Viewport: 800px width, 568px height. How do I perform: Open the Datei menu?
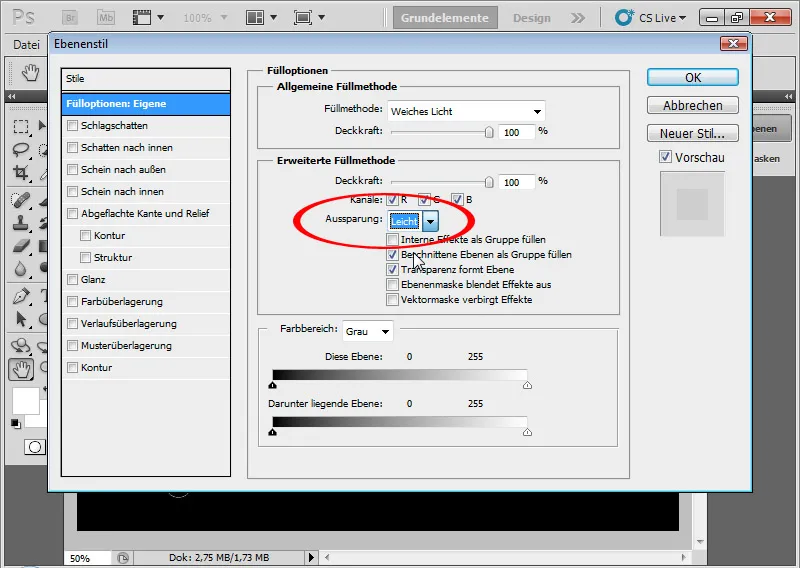(x=26, y=45)
